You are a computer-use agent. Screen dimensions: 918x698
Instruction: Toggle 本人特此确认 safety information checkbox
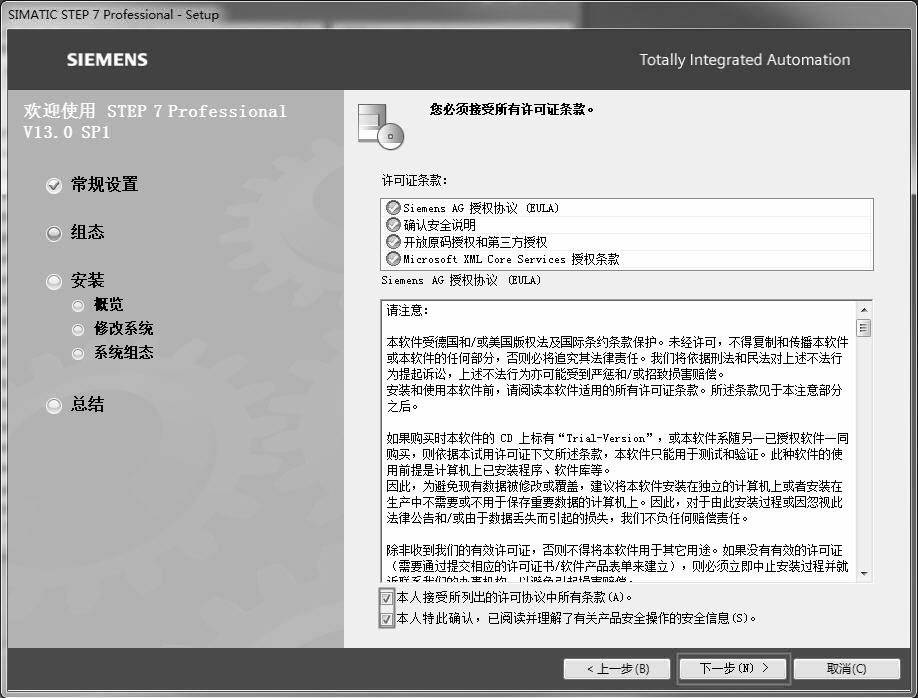point(386,619)
